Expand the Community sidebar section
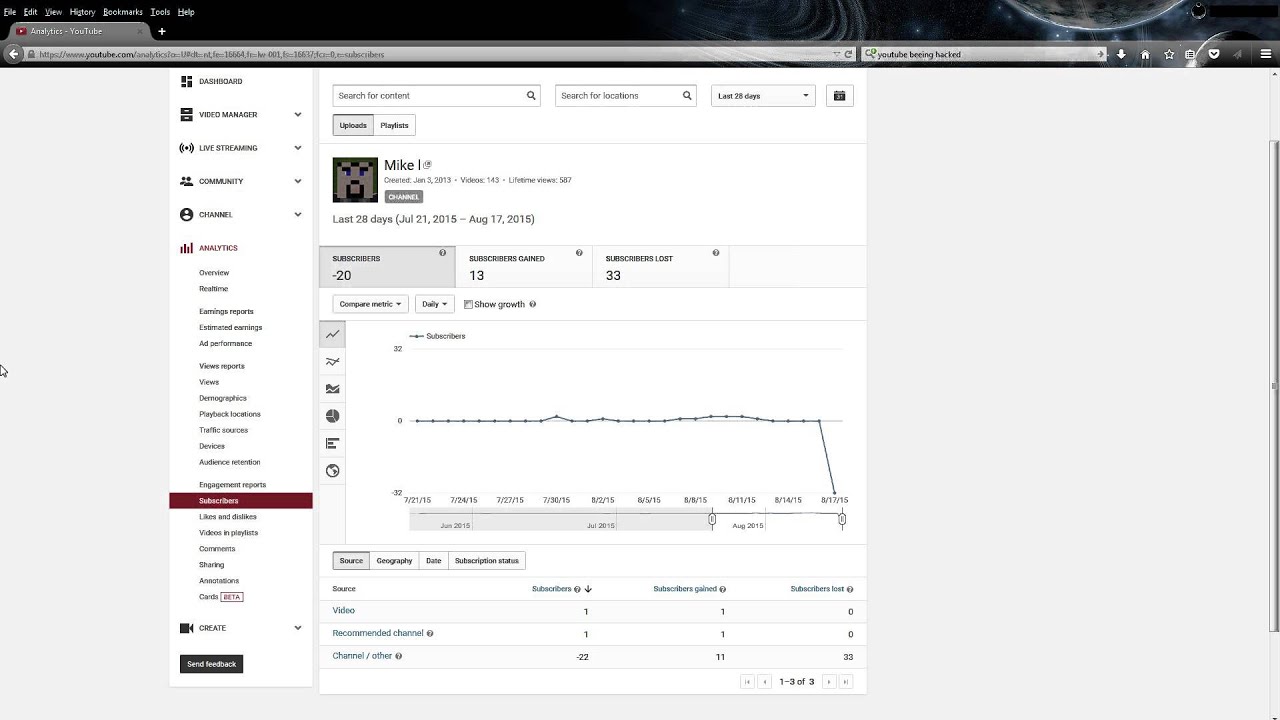The width and height of the screenshot is (1280, 720). [298, 181]
